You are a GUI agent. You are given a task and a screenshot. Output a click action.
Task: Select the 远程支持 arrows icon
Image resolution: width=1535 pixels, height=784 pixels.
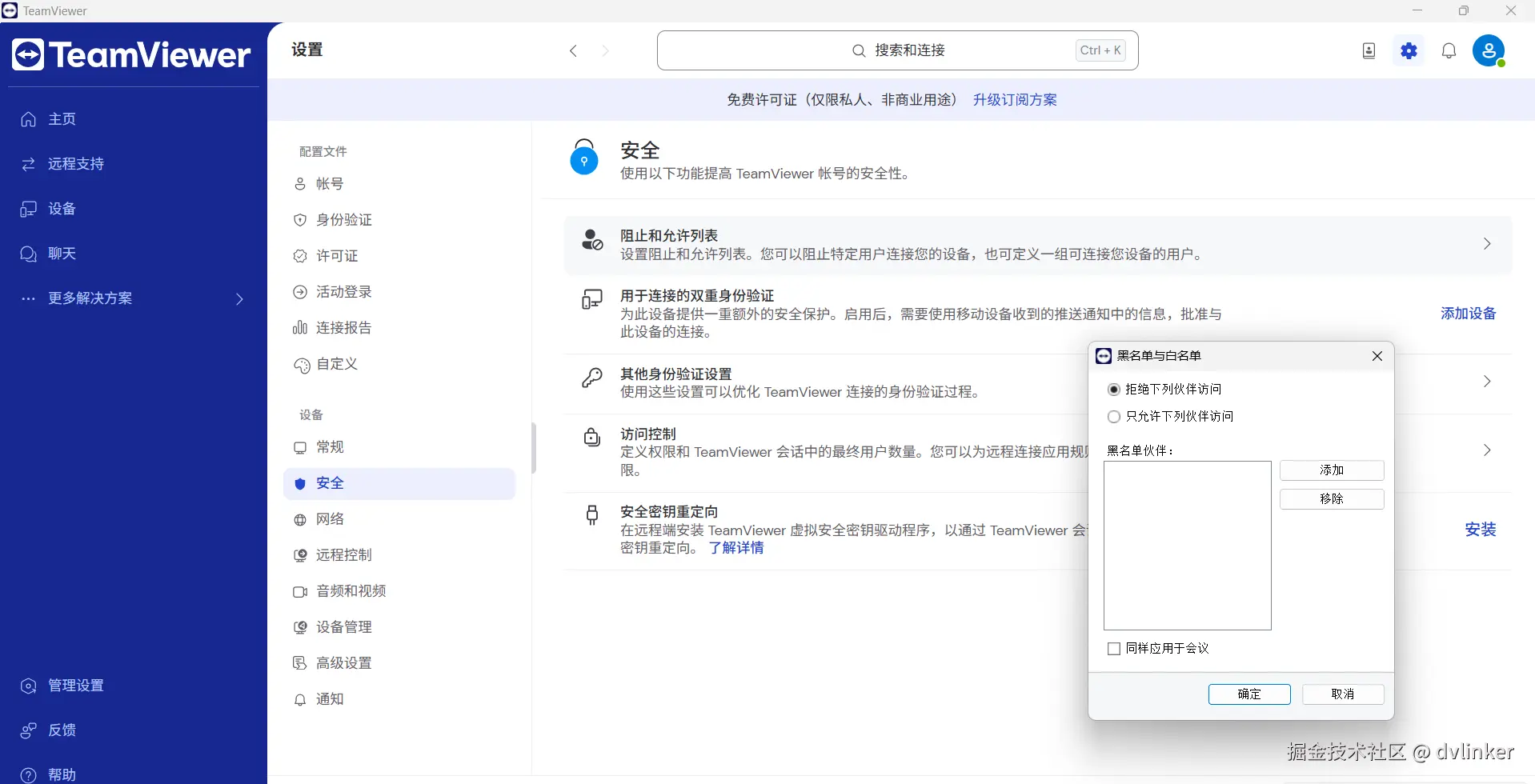coord(29,164)
